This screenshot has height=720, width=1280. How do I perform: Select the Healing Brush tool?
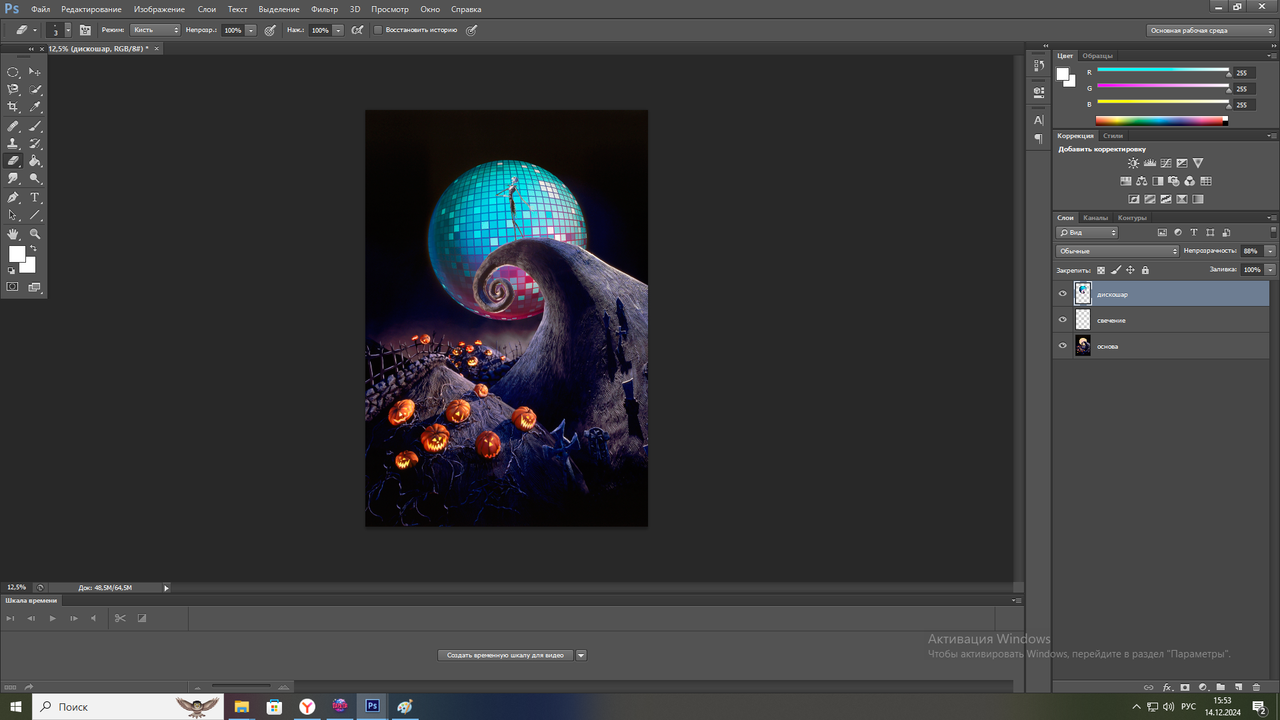(13, 126)
